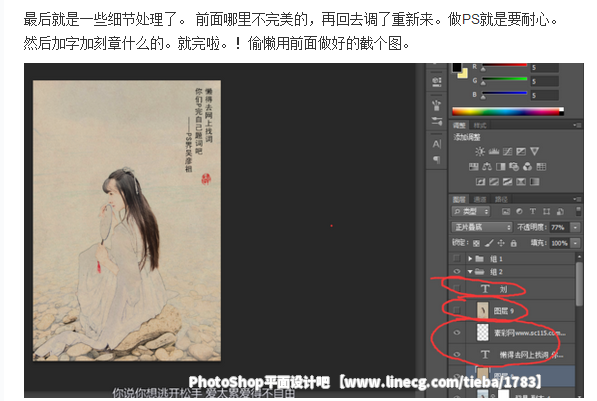Open the 不透明度 opacity slider arrow

[575, 227]
